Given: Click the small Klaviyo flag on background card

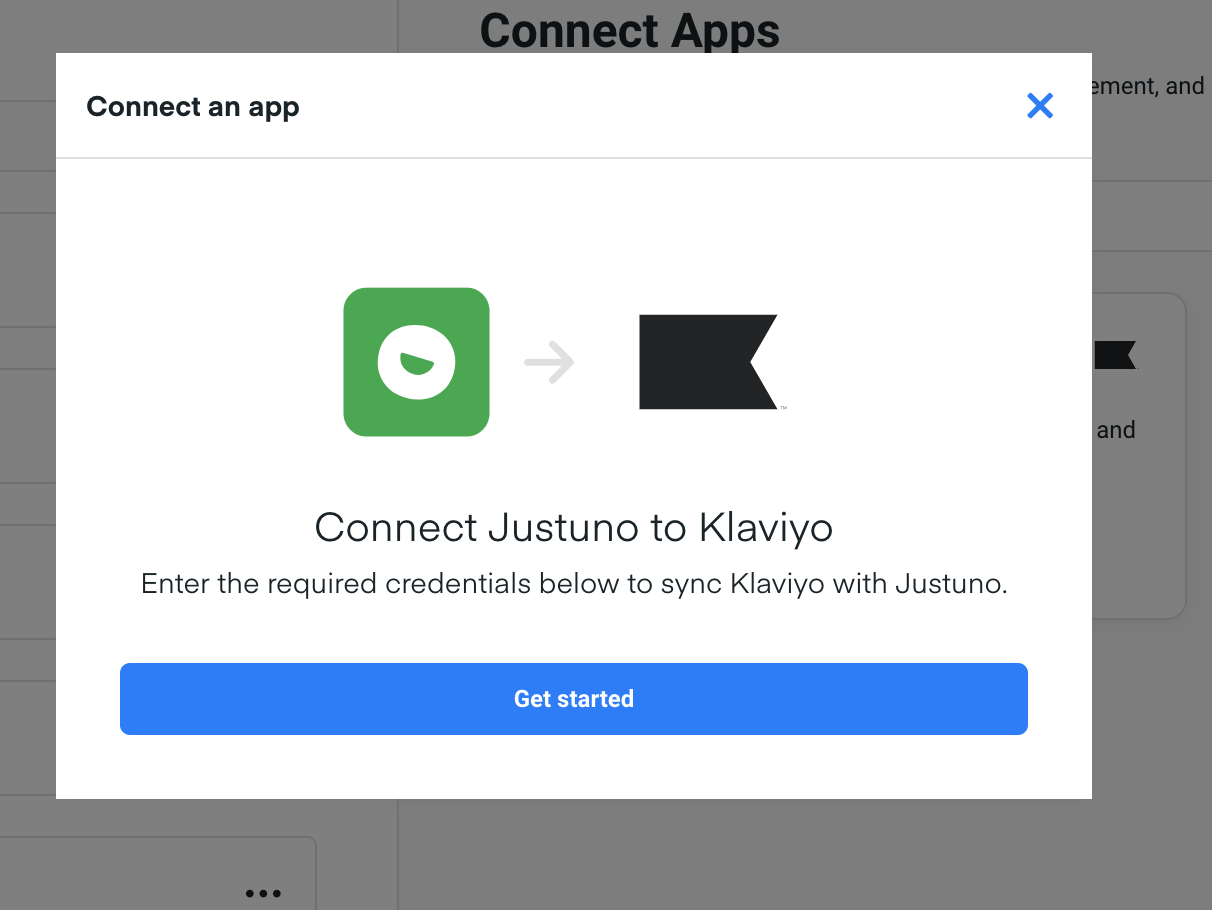Looking at the screenshot, I should click(1115, 355).
